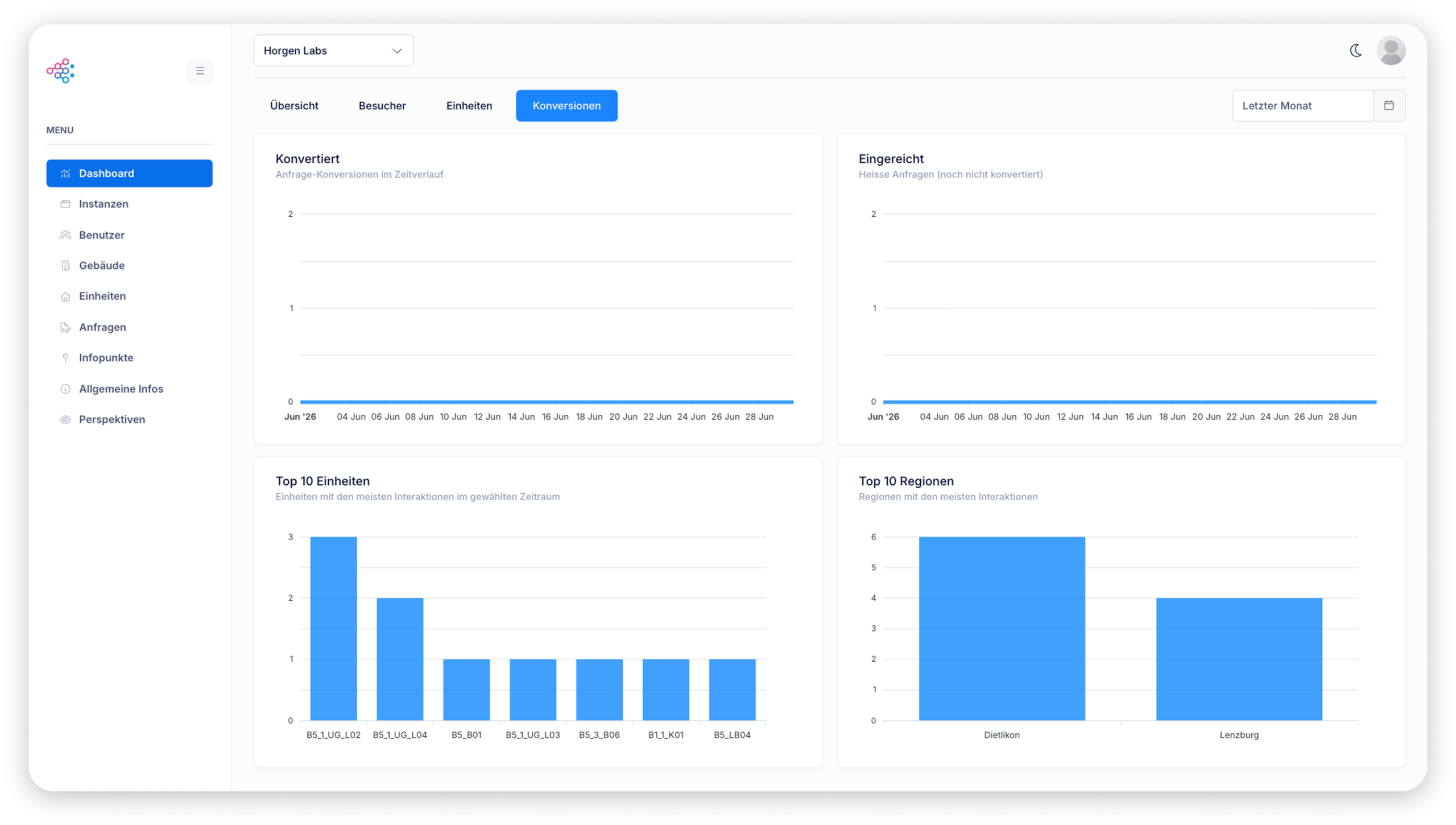Open the Letzter Monat date range field
The image size is (1456, 825).
pos(1302,105)
